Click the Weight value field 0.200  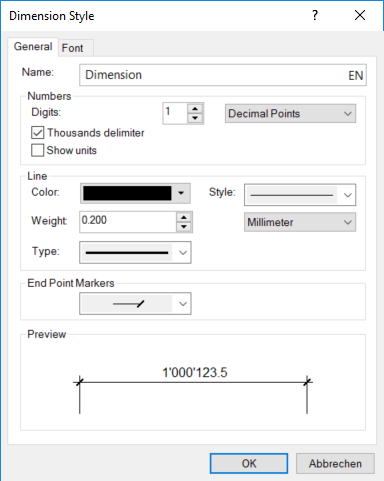coord(128,222)
